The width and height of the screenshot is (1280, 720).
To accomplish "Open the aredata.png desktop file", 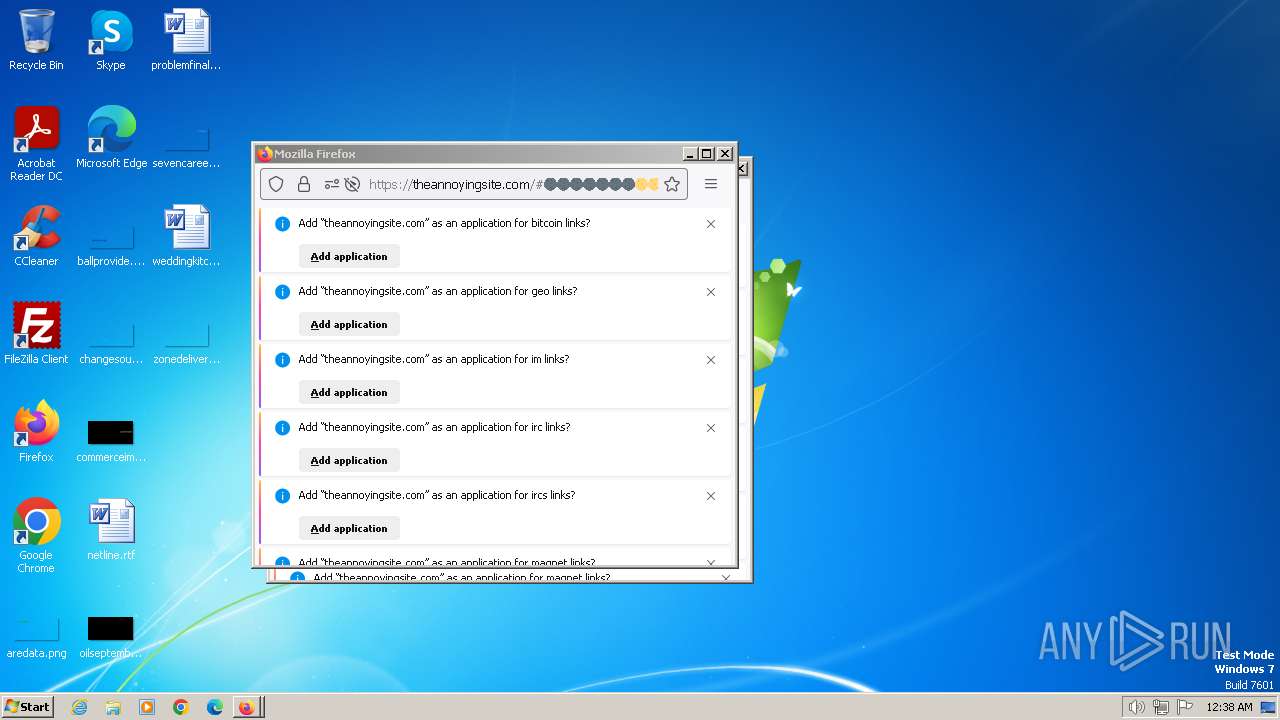I will point(36,636).
